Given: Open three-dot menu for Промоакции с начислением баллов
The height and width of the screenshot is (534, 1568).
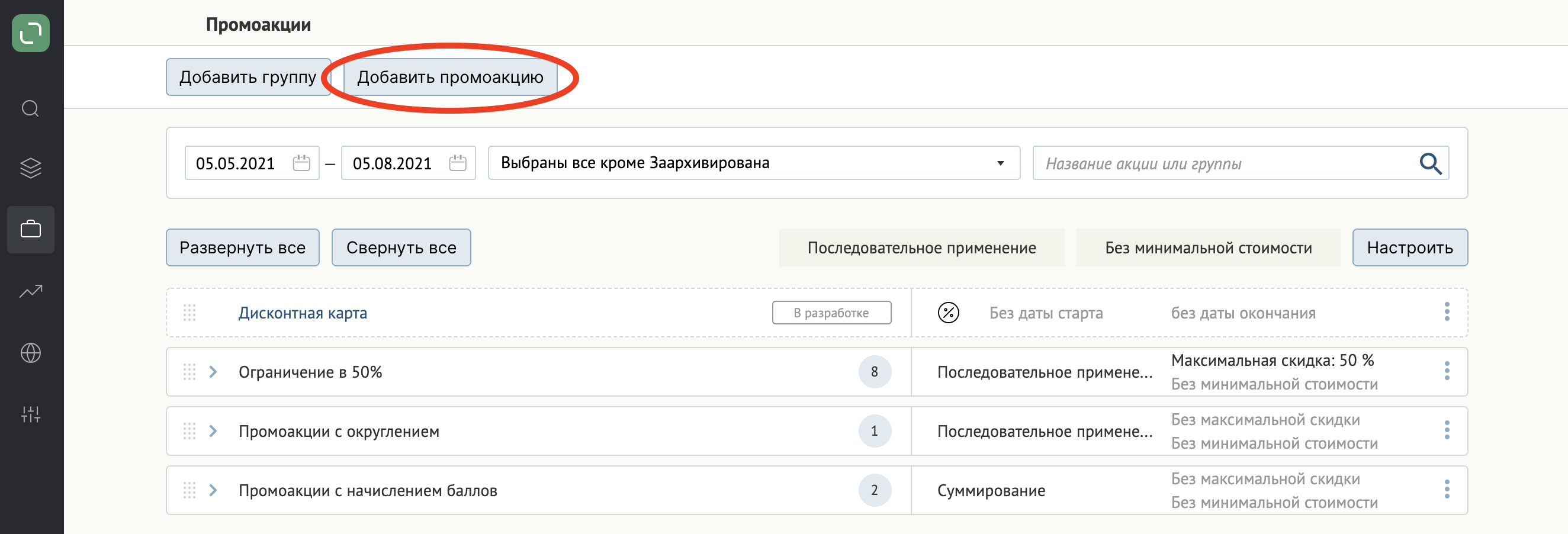Looking at the screenshot, I should [1447, 489].
